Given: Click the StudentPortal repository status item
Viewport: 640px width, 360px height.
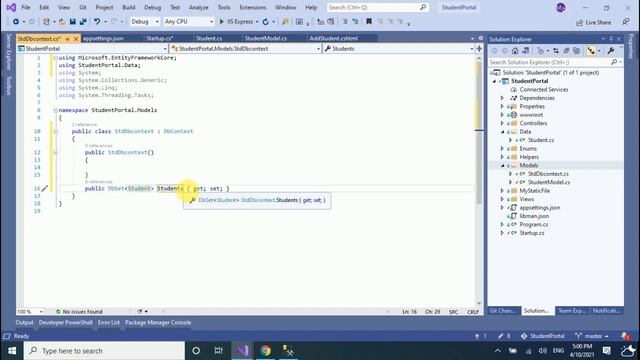Looking at the screenshot, I should (543, 336).
